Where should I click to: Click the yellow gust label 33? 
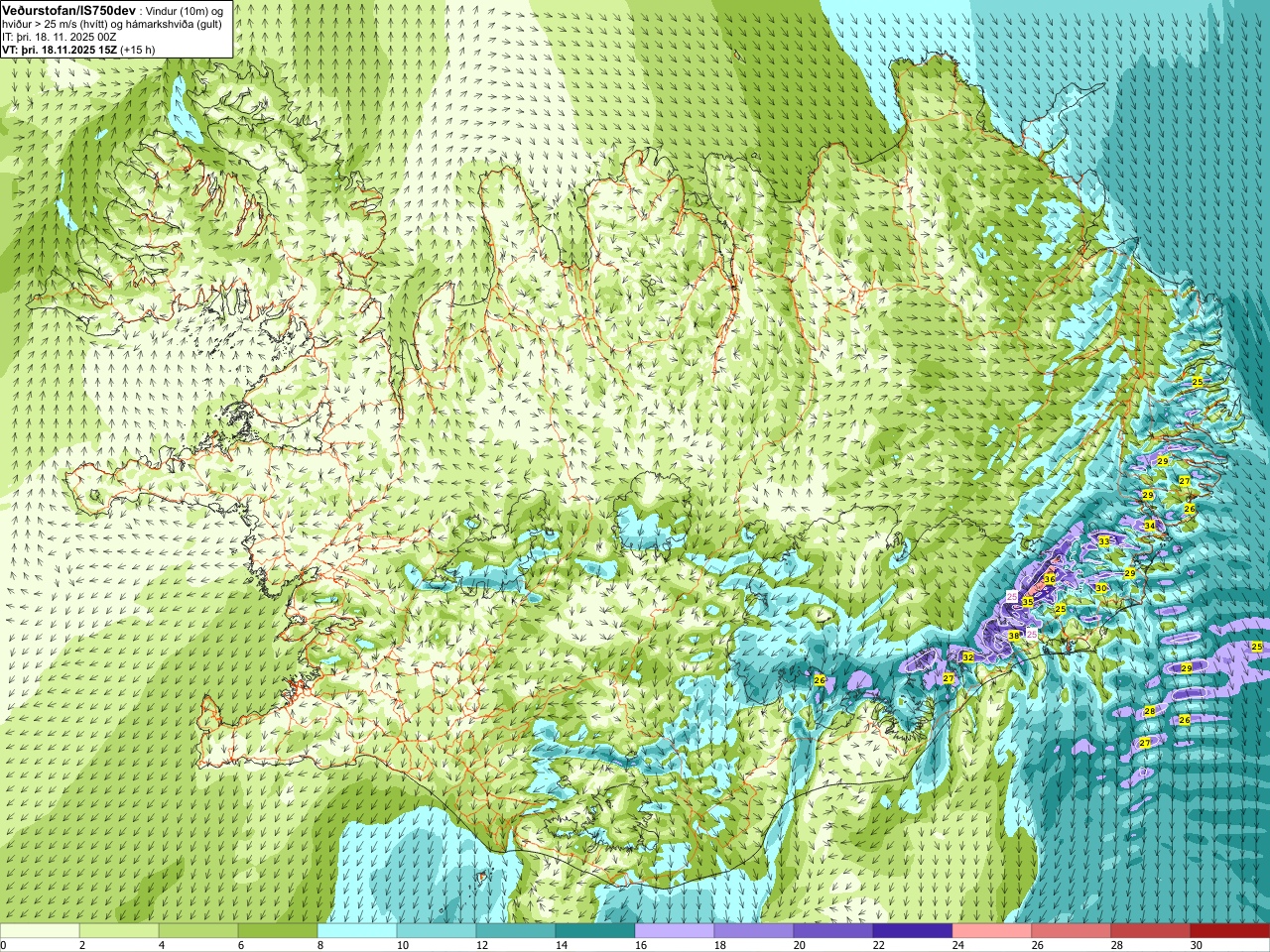1104,541
